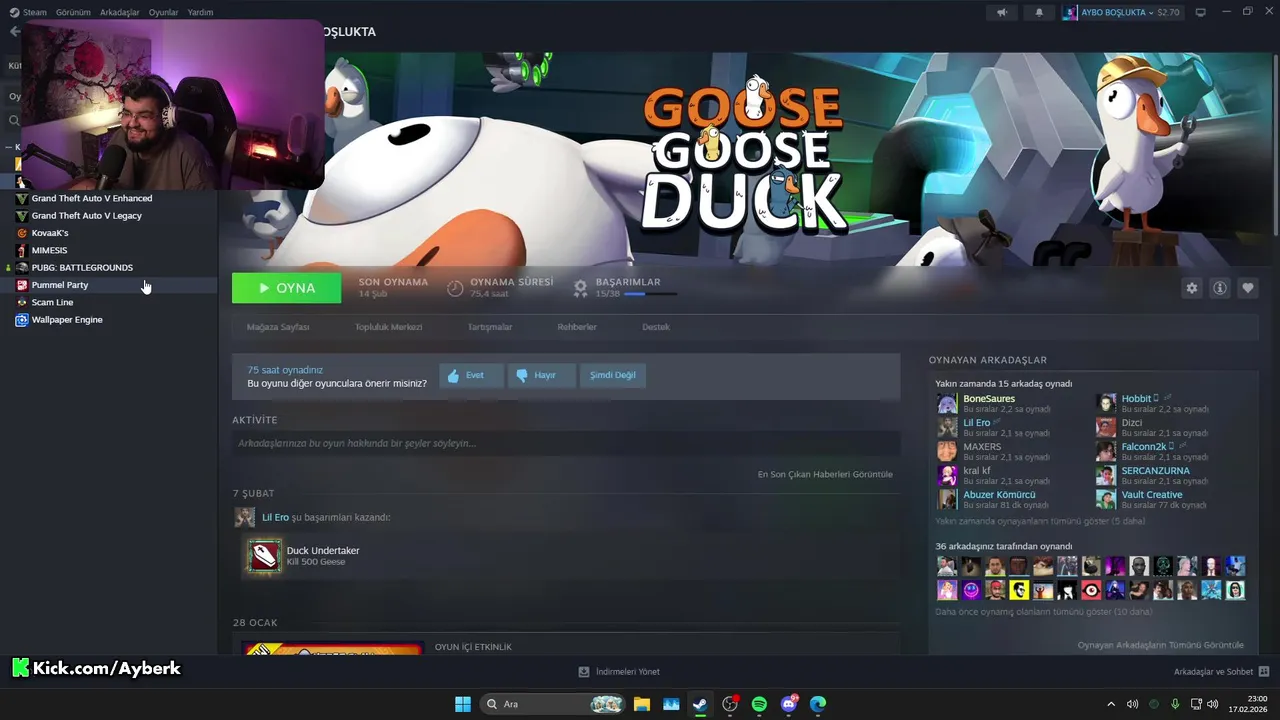Add Goose Goose Duck to favorites heart
This screenshot has width=1280, height=720.
pos(1247,288)
